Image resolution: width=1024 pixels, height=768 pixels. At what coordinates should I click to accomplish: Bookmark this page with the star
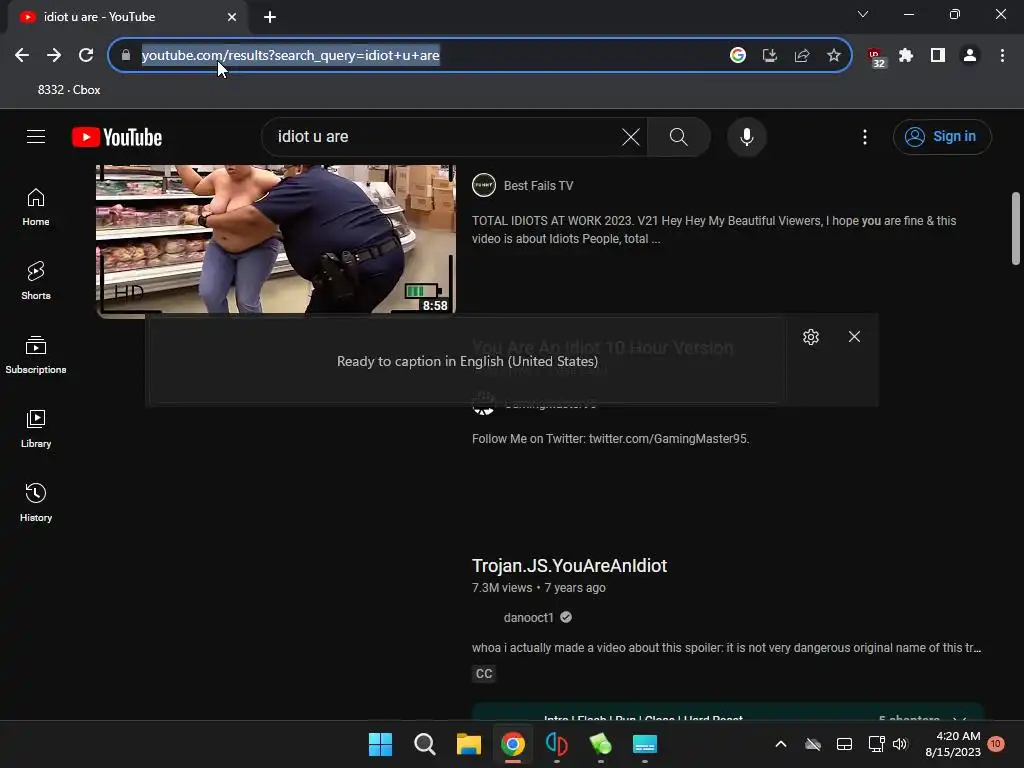point(834,56)
